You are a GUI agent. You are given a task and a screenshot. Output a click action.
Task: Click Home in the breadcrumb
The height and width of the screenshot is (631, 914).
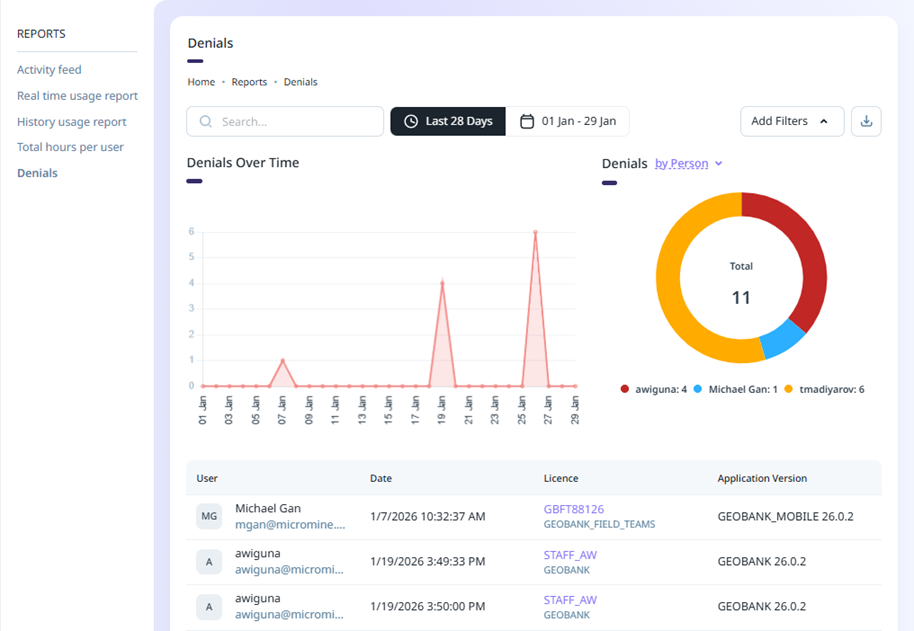tap(201, 82)
